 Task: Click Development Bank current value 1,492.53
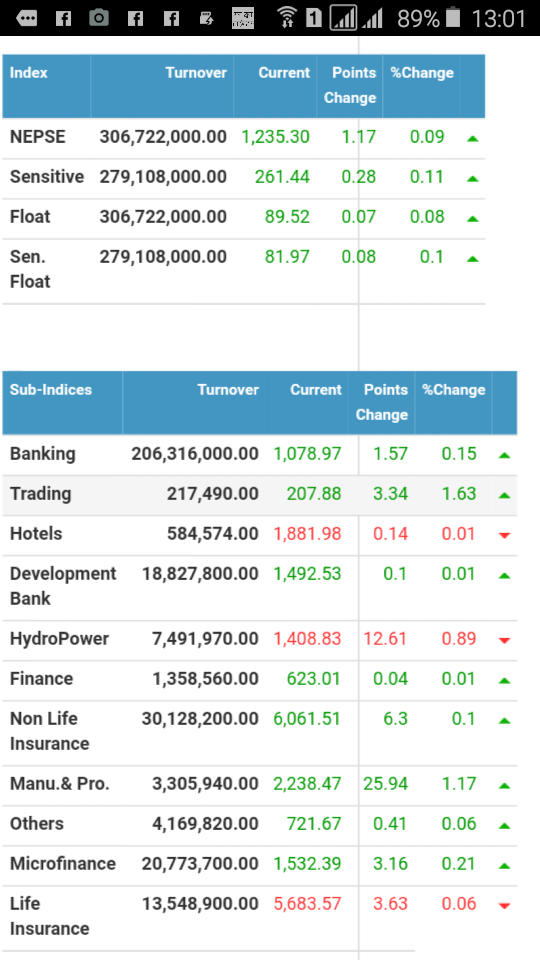pos(307,574)
